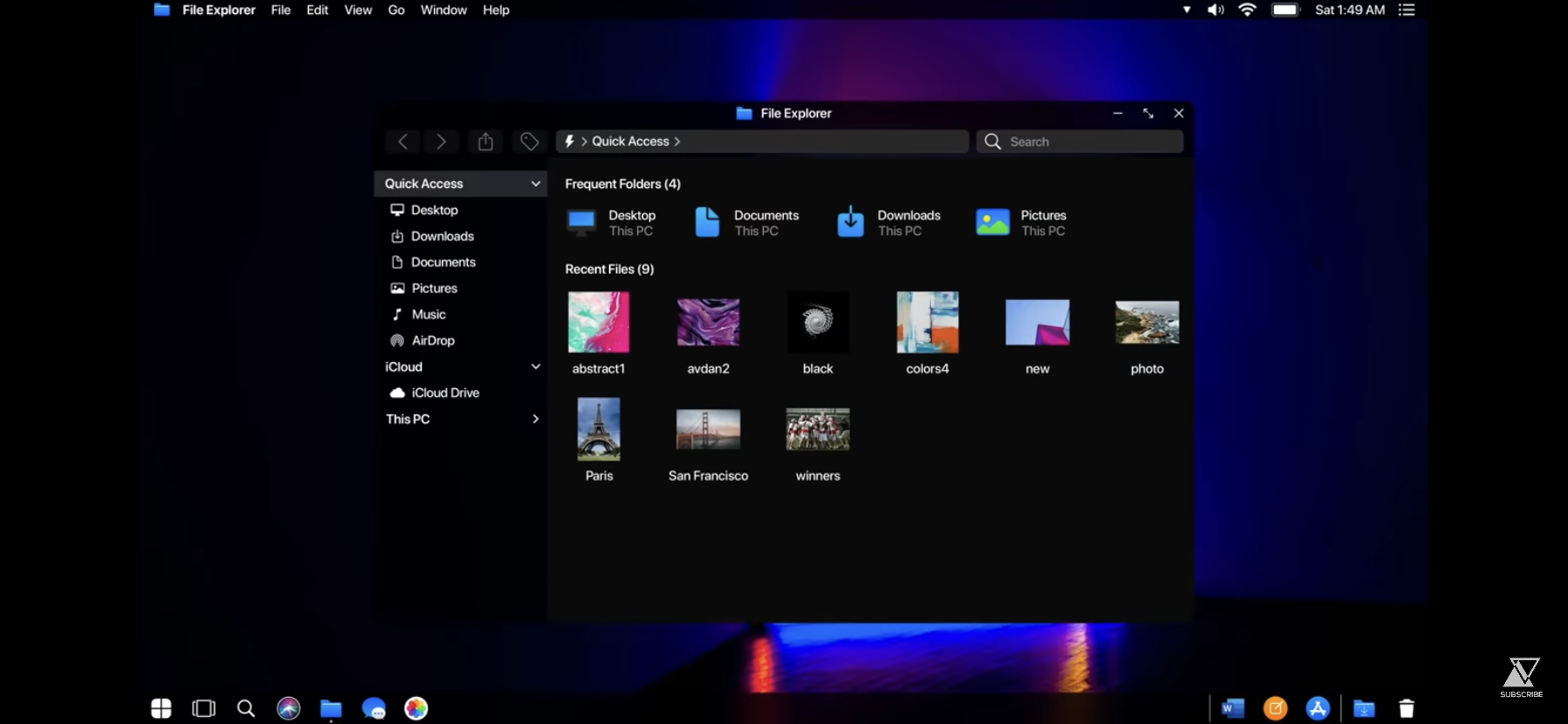The height and width of the screenshot is (724, 1568).
Task: Select AirDrop in the sidebar
Action: 432,340
